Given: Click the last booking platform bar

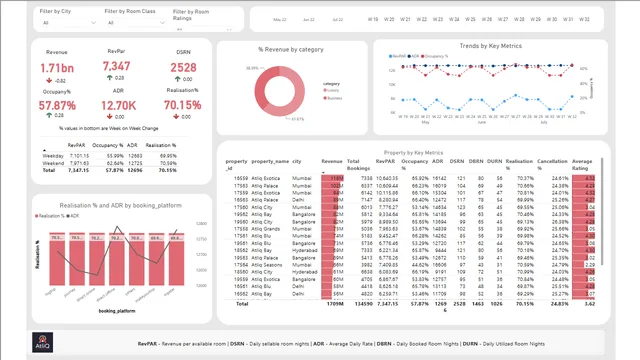Looking at the screenshot, I should 176,259.
